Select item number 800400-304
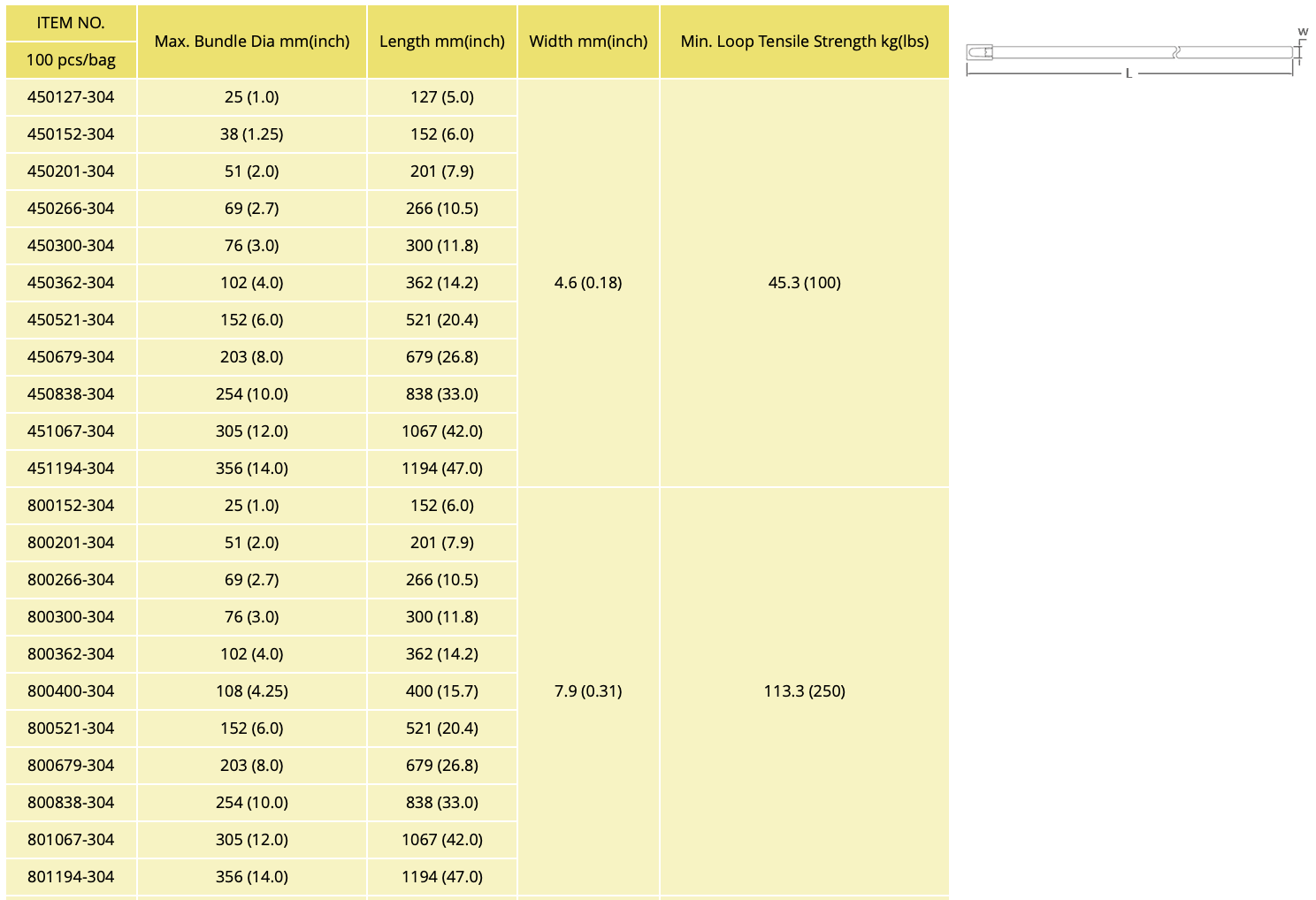This screenshot has height=900, width=1316. pos(71,691)
